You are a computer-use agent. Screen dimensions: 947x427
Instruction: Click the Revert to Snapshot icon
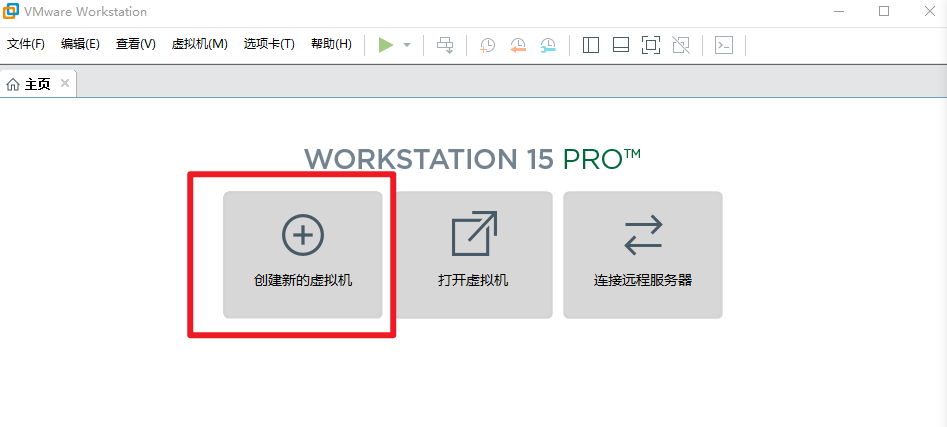point(518,45)
